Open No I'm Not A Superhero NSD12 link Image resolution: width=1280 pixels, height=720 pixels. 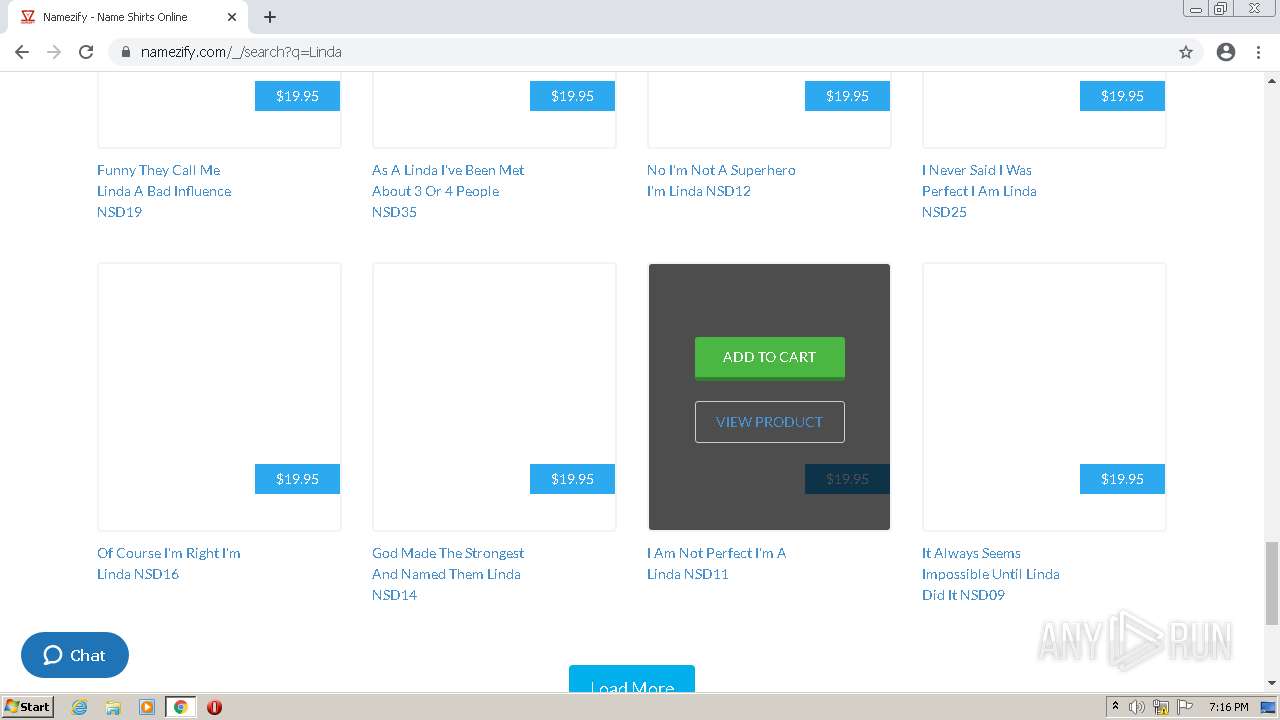721,181
